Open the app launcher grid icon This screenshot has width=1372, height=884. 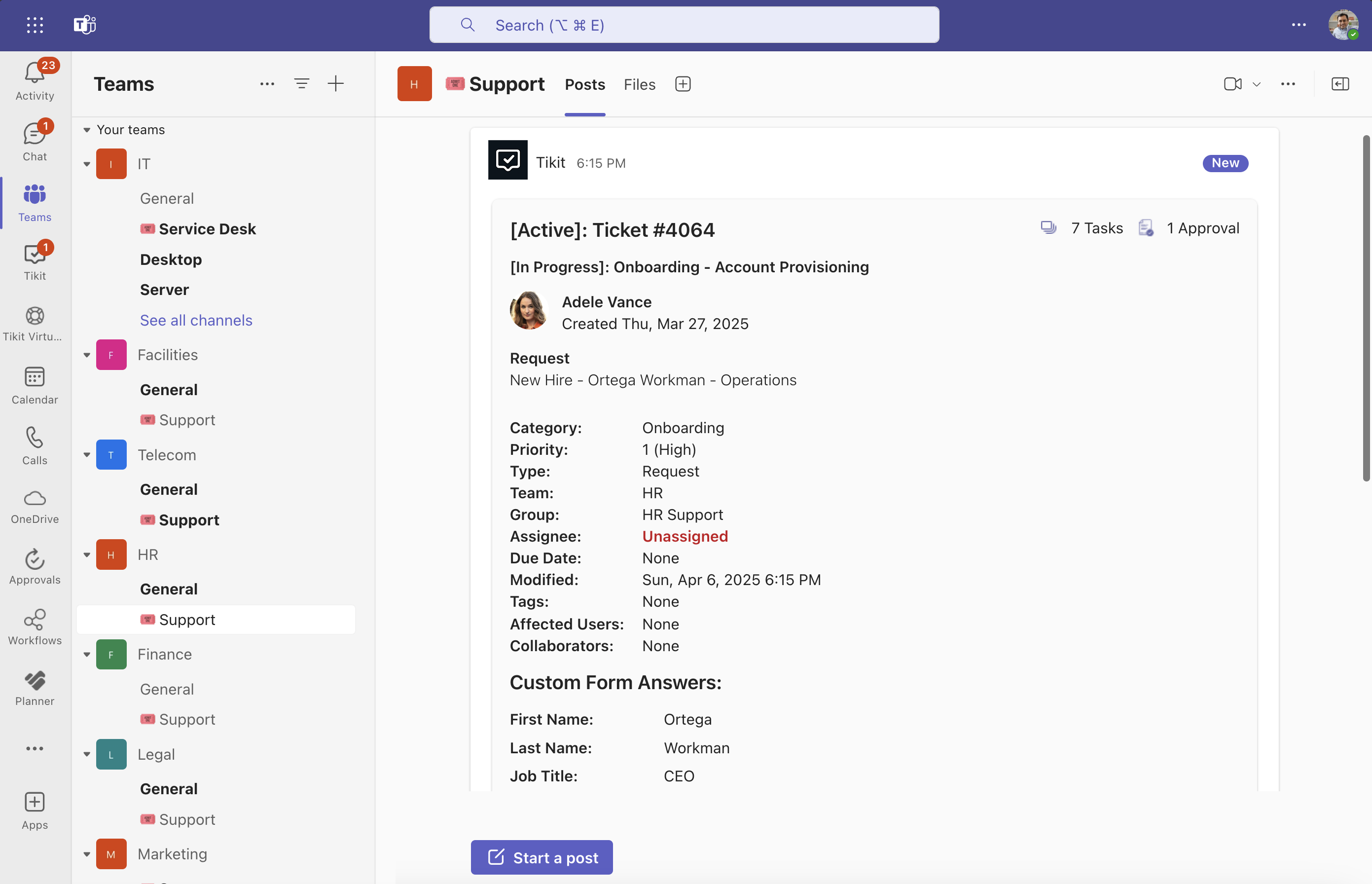point(35,25)
